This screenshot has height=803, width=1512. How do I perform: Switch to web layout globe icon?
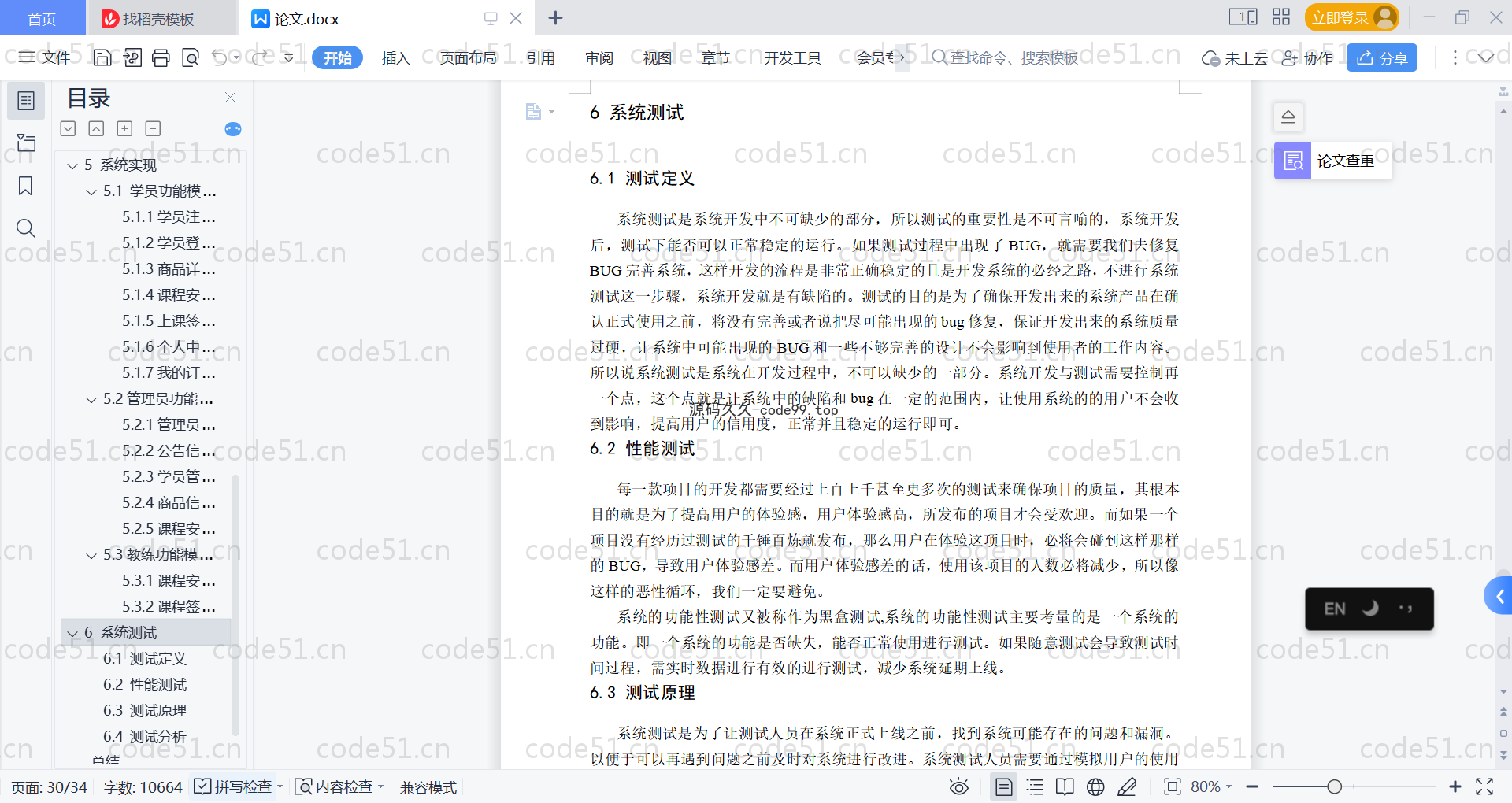tap(1095, 786)
